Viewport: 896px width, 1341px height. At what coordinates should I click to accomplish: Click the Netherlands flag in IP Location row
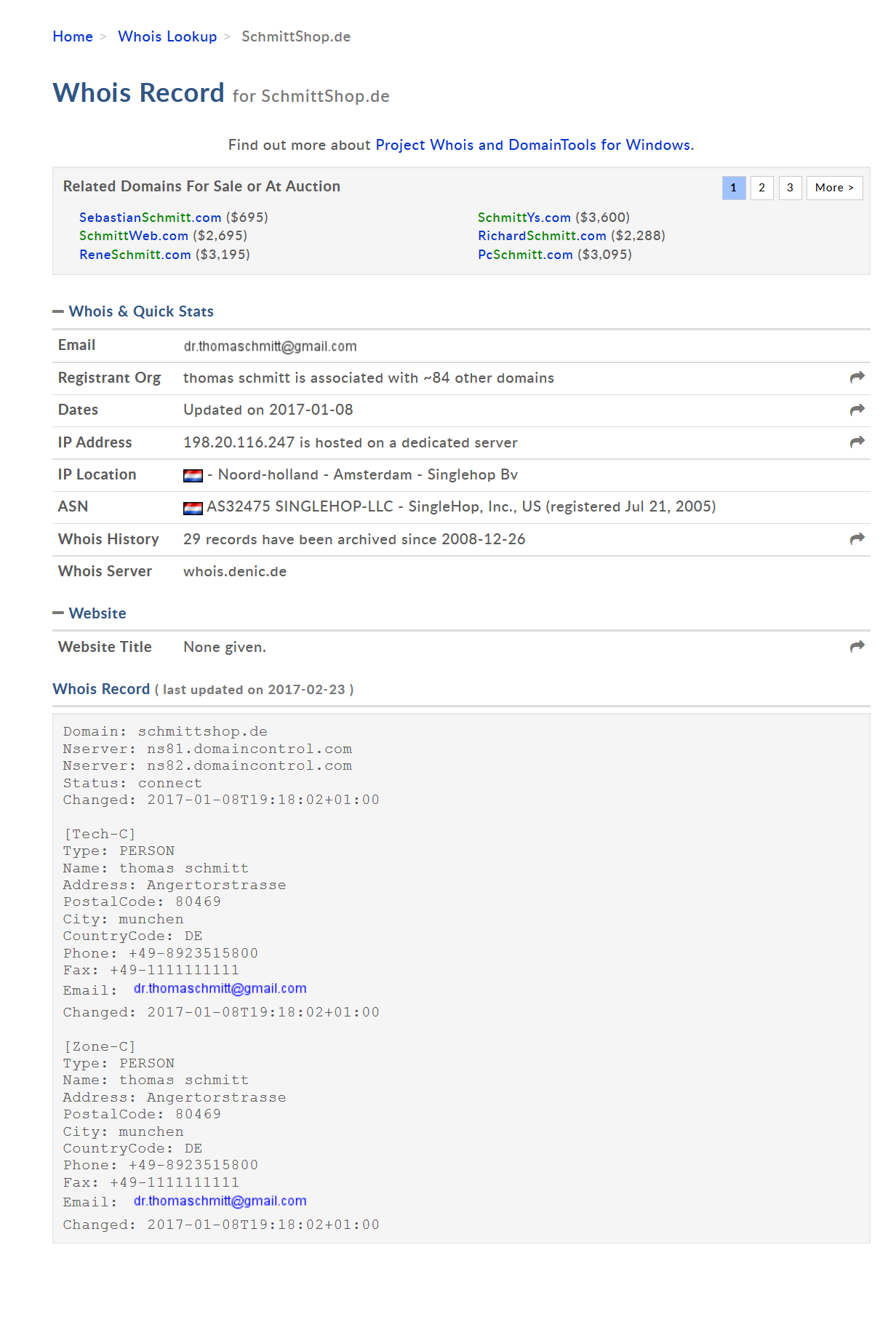point(193,475)
